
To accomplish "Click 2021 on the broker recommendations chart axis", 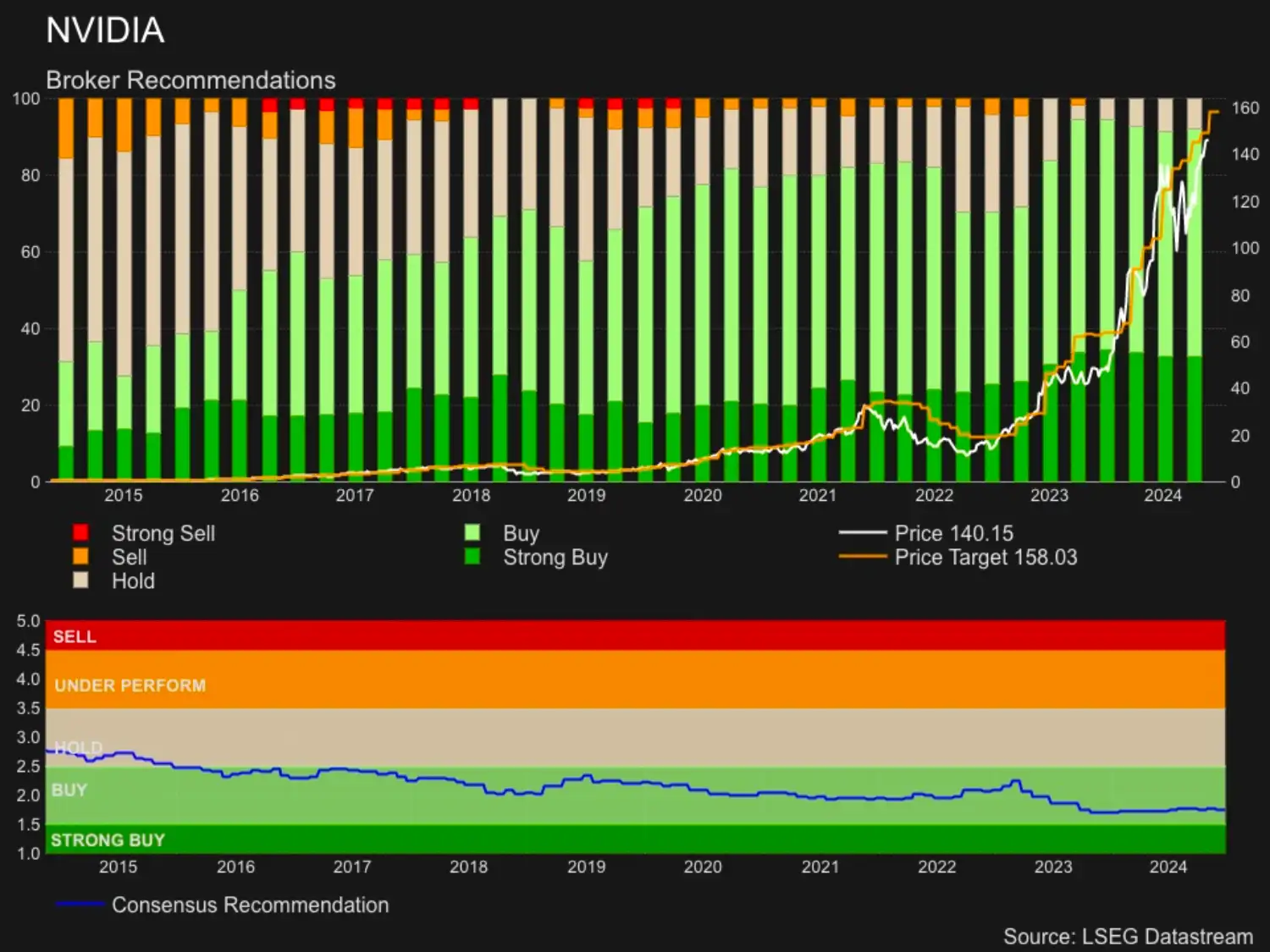I will [x=818, y=495].
